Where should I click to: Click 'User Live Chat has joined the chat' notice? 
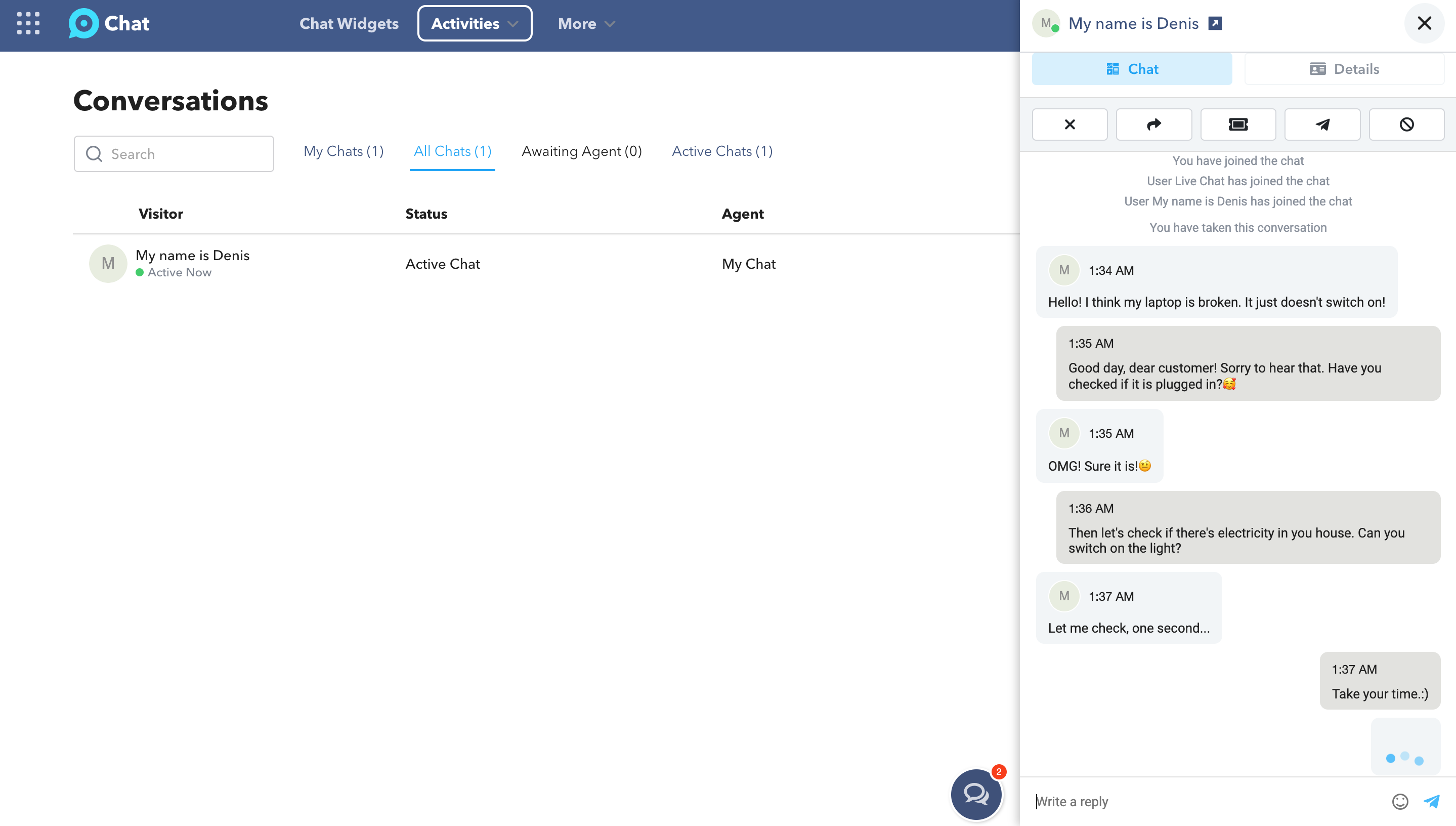1238,181
